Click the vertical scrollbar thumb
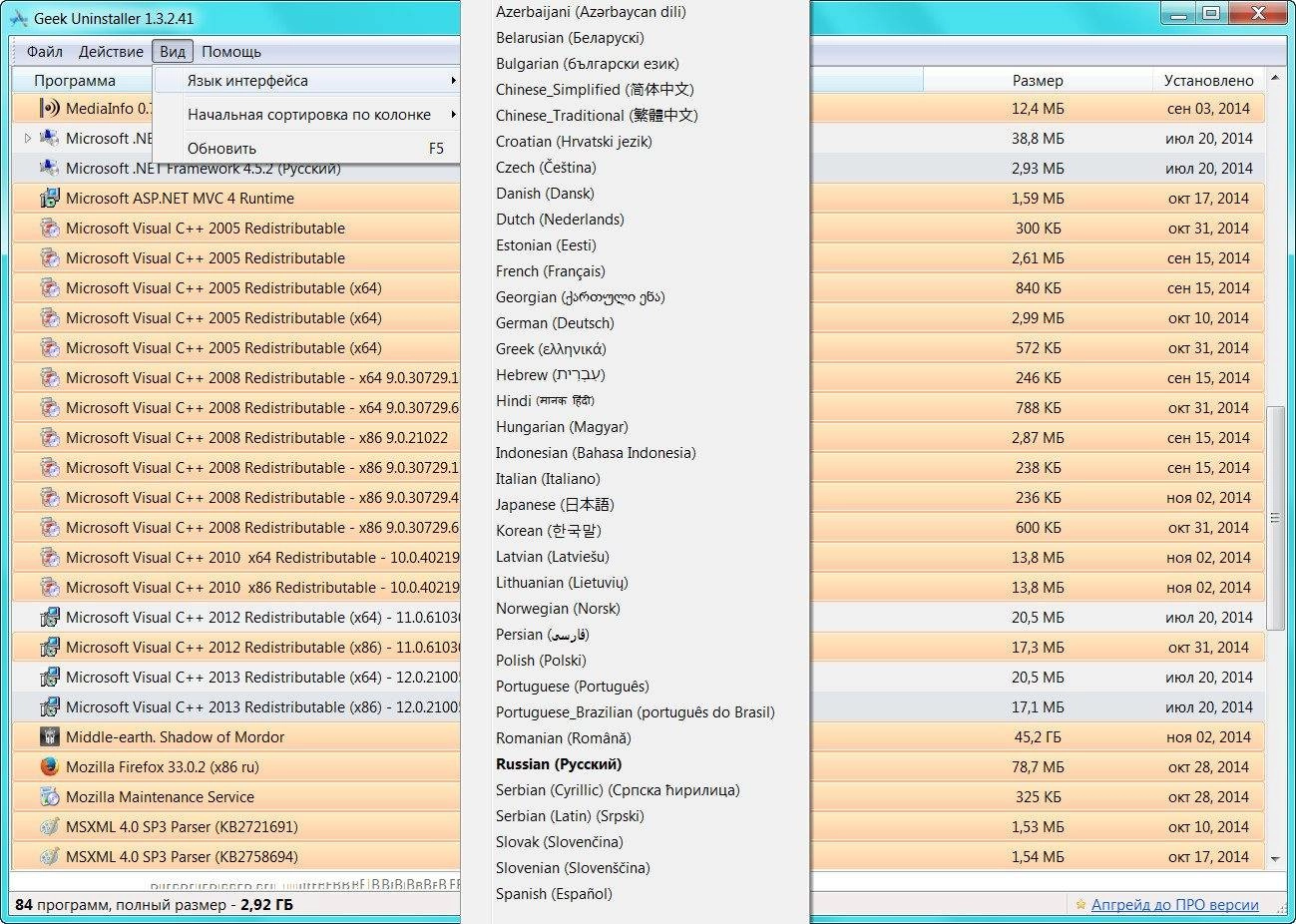Viewport: 1296px width, 924px height. tap(1275, 518)
